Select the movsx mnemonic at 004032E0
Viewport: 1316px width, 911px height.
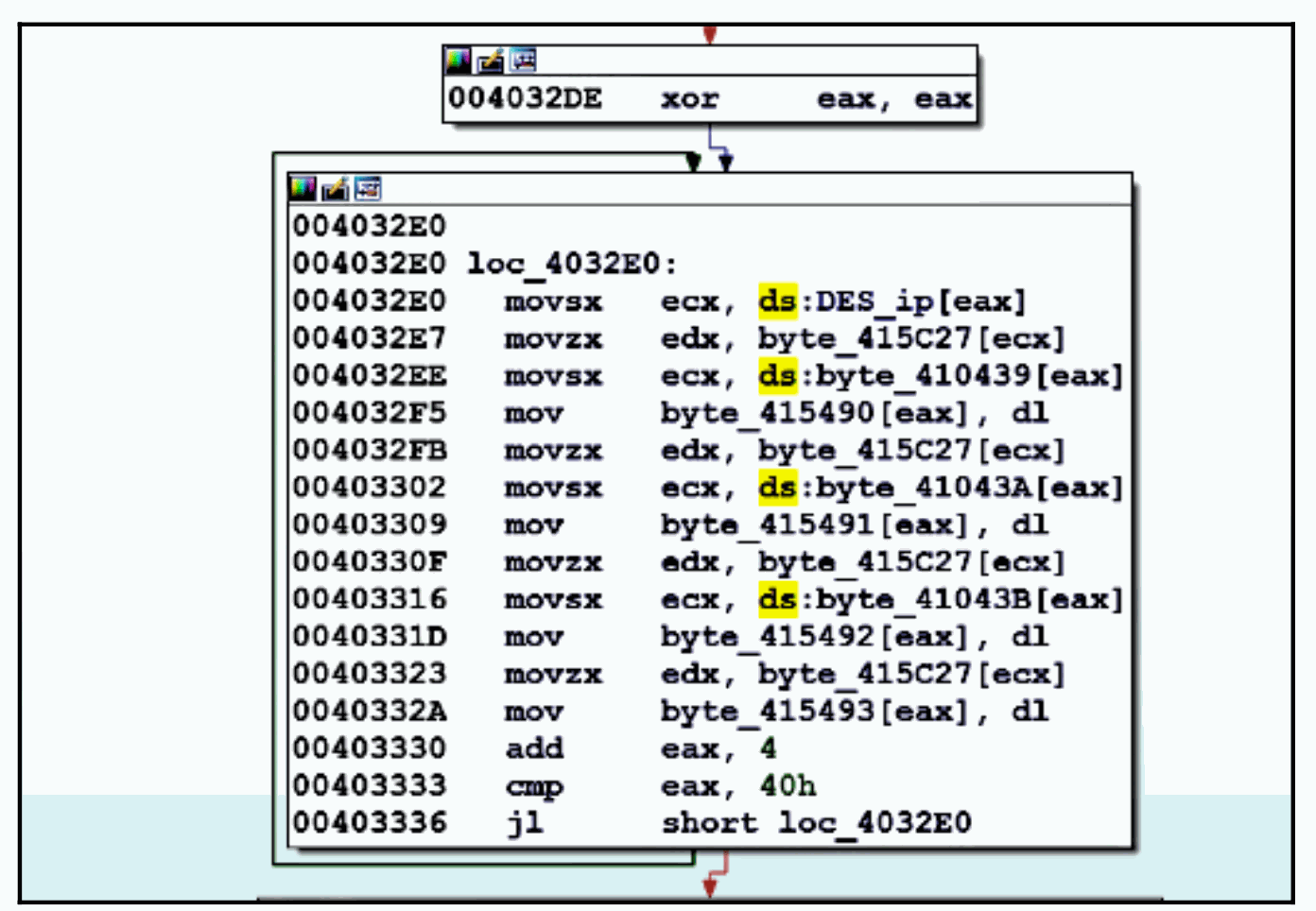[553, 301]
